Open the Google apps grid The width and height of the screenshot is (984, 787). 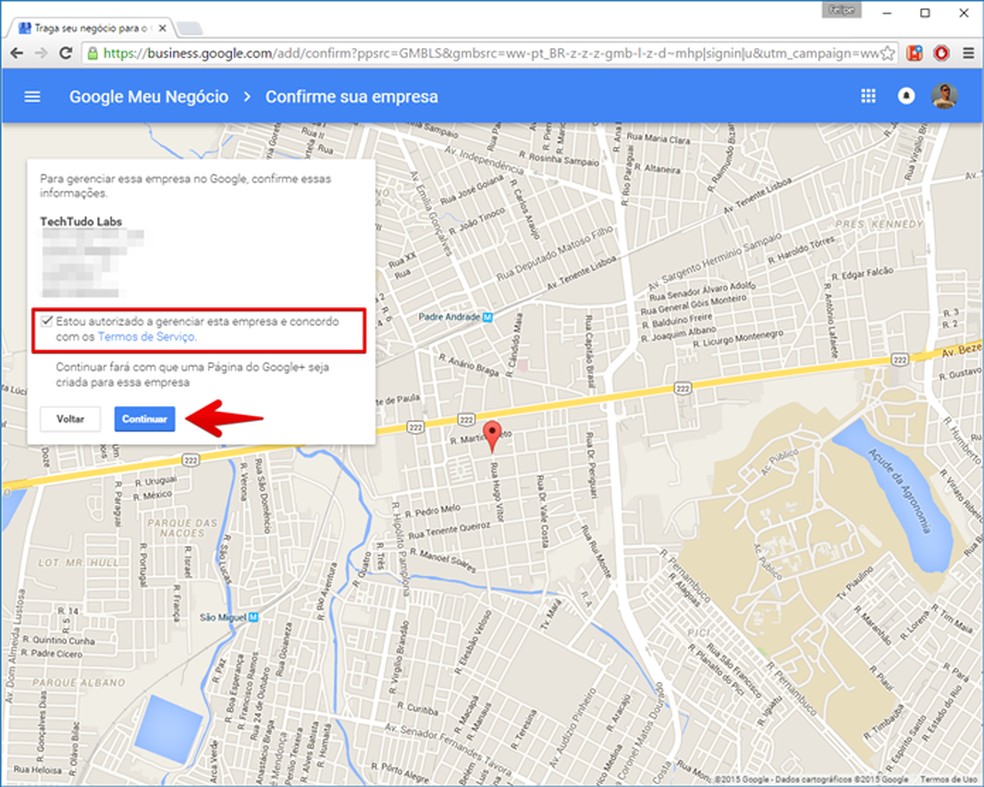pyautogui.click(x=868, y=96)
